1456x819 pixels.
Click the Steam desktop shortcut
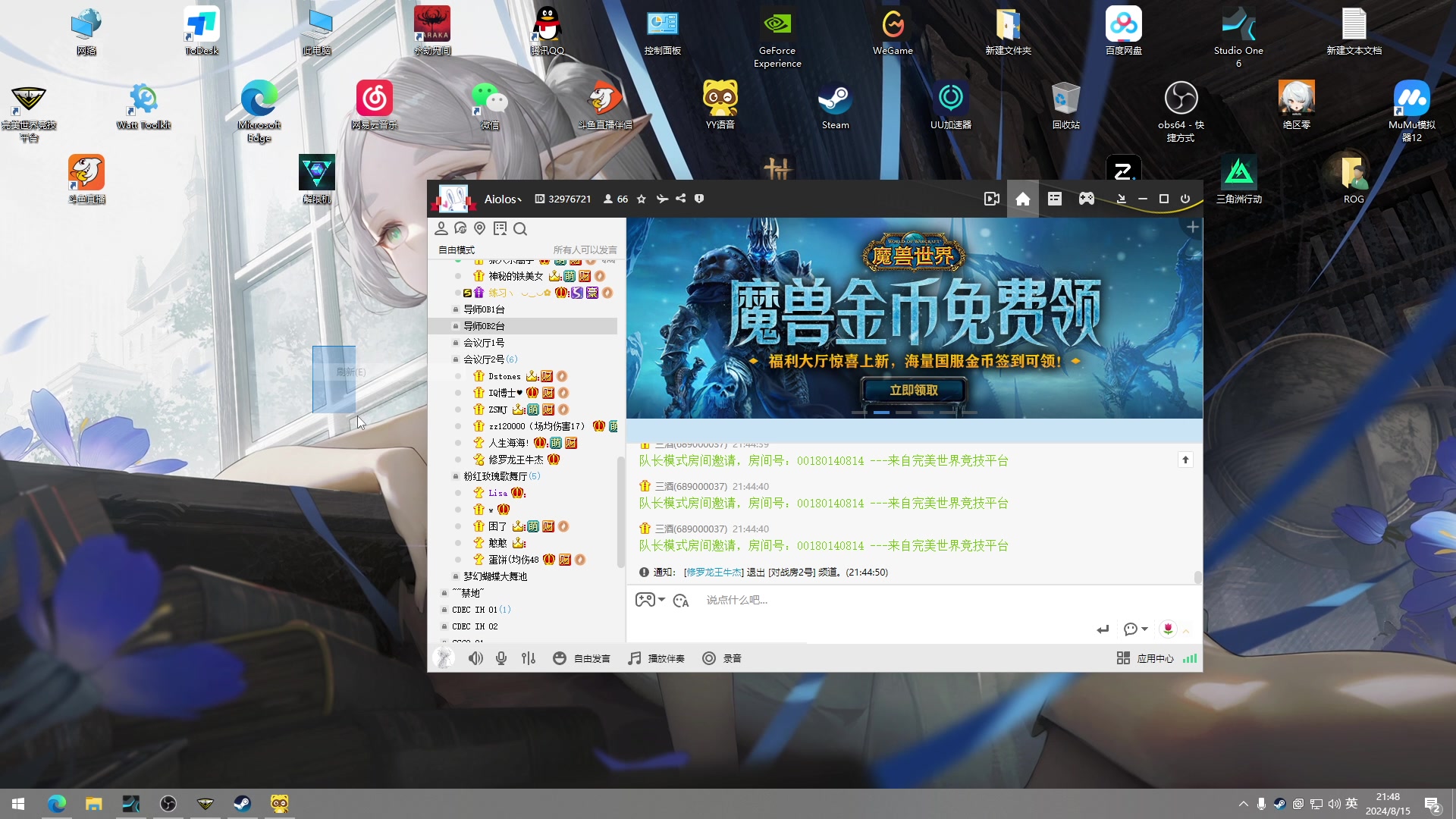pyautogui.click(x=835, y=106)
